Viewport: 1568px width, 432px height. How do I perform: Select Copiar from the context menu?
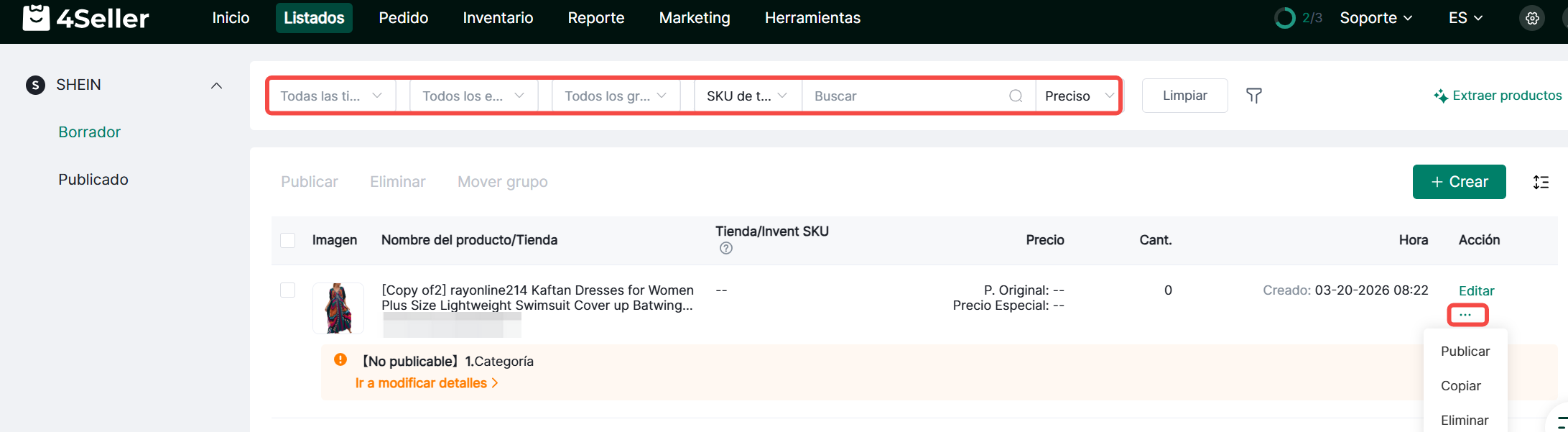(1461, 386)
